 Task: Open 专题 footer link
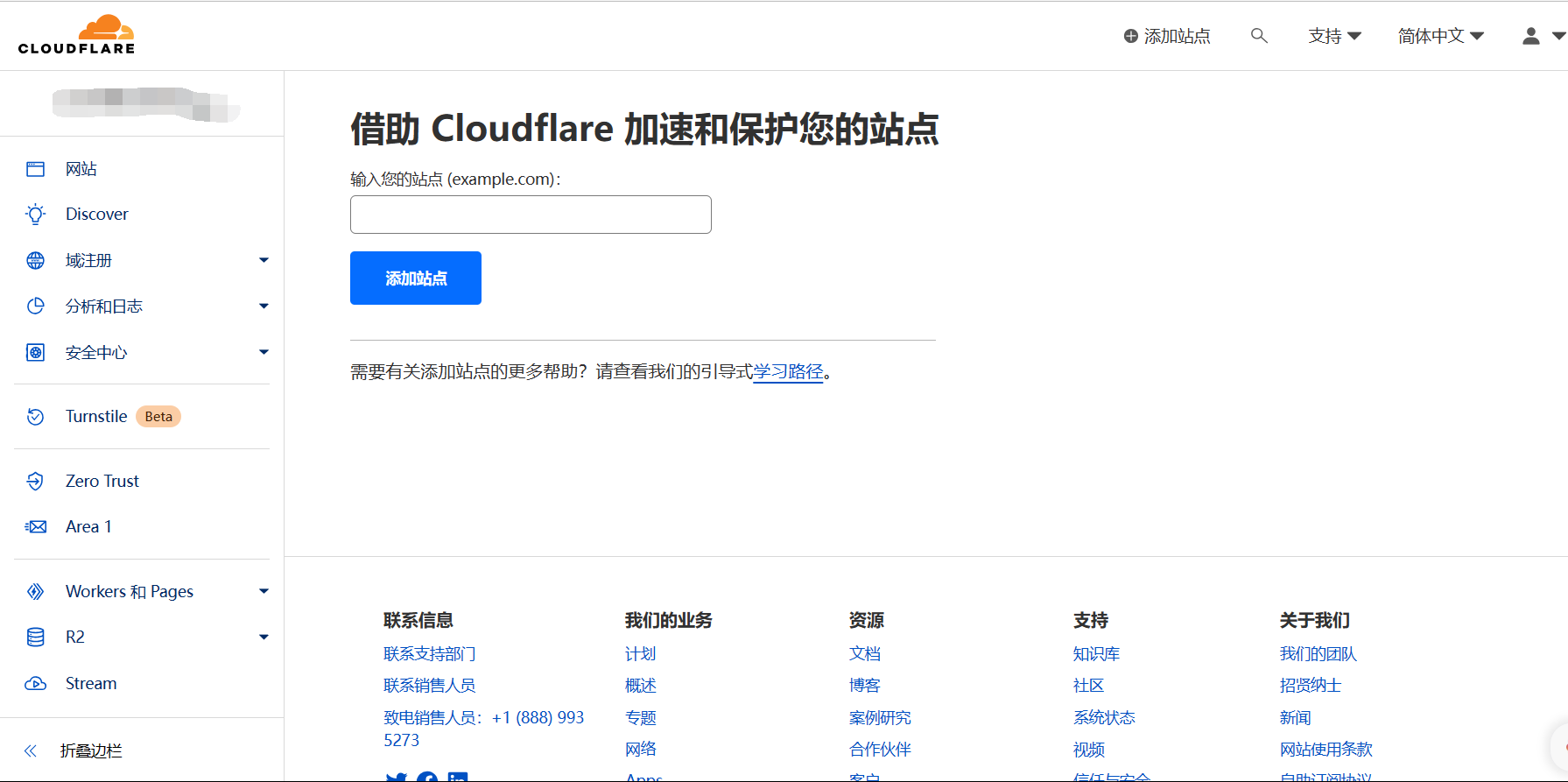pyautogui.click(x=641, y=718)
